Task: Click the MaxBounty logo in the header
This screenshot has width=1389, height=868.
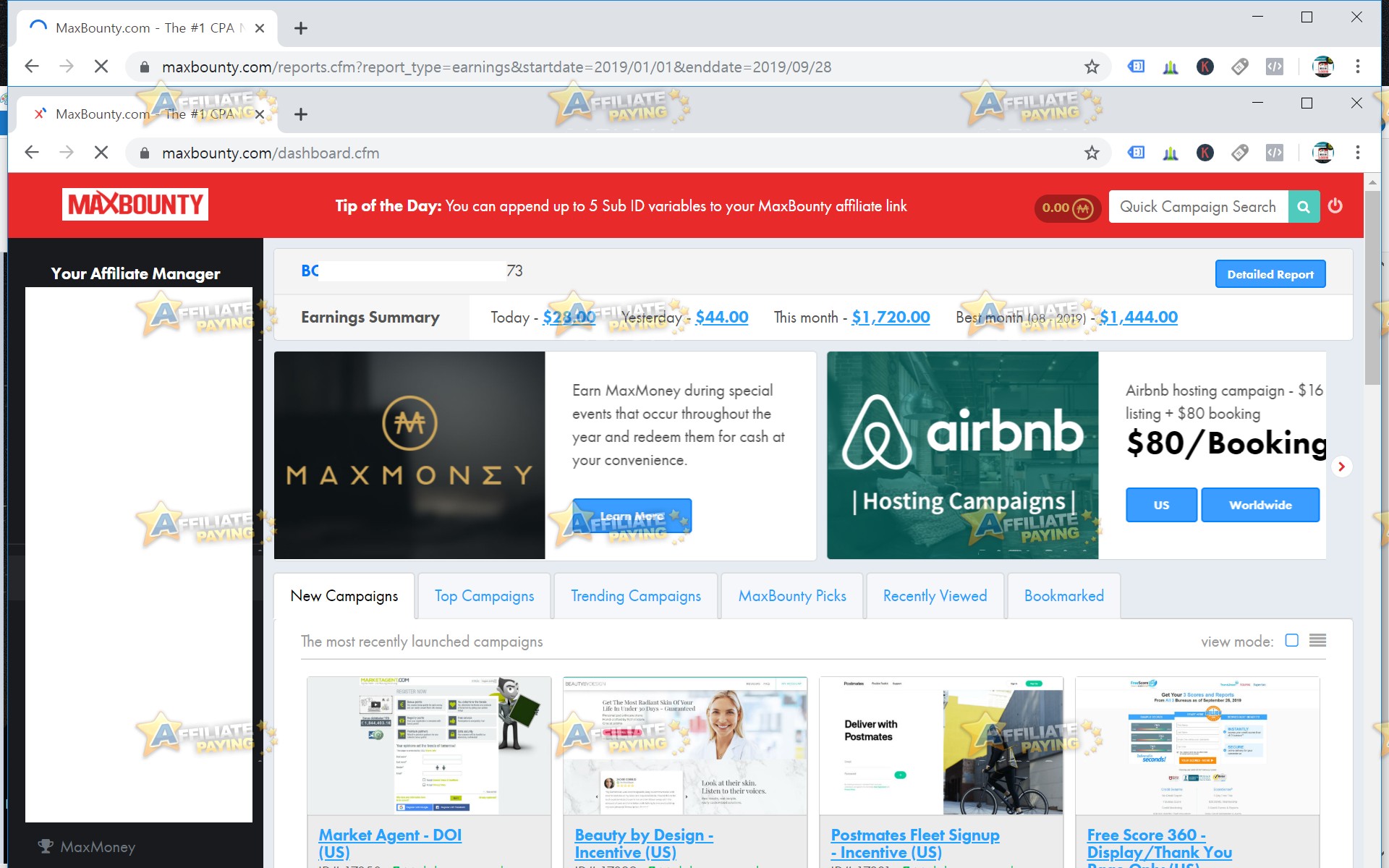Action: pyautogui.click(x=135, y=203)
